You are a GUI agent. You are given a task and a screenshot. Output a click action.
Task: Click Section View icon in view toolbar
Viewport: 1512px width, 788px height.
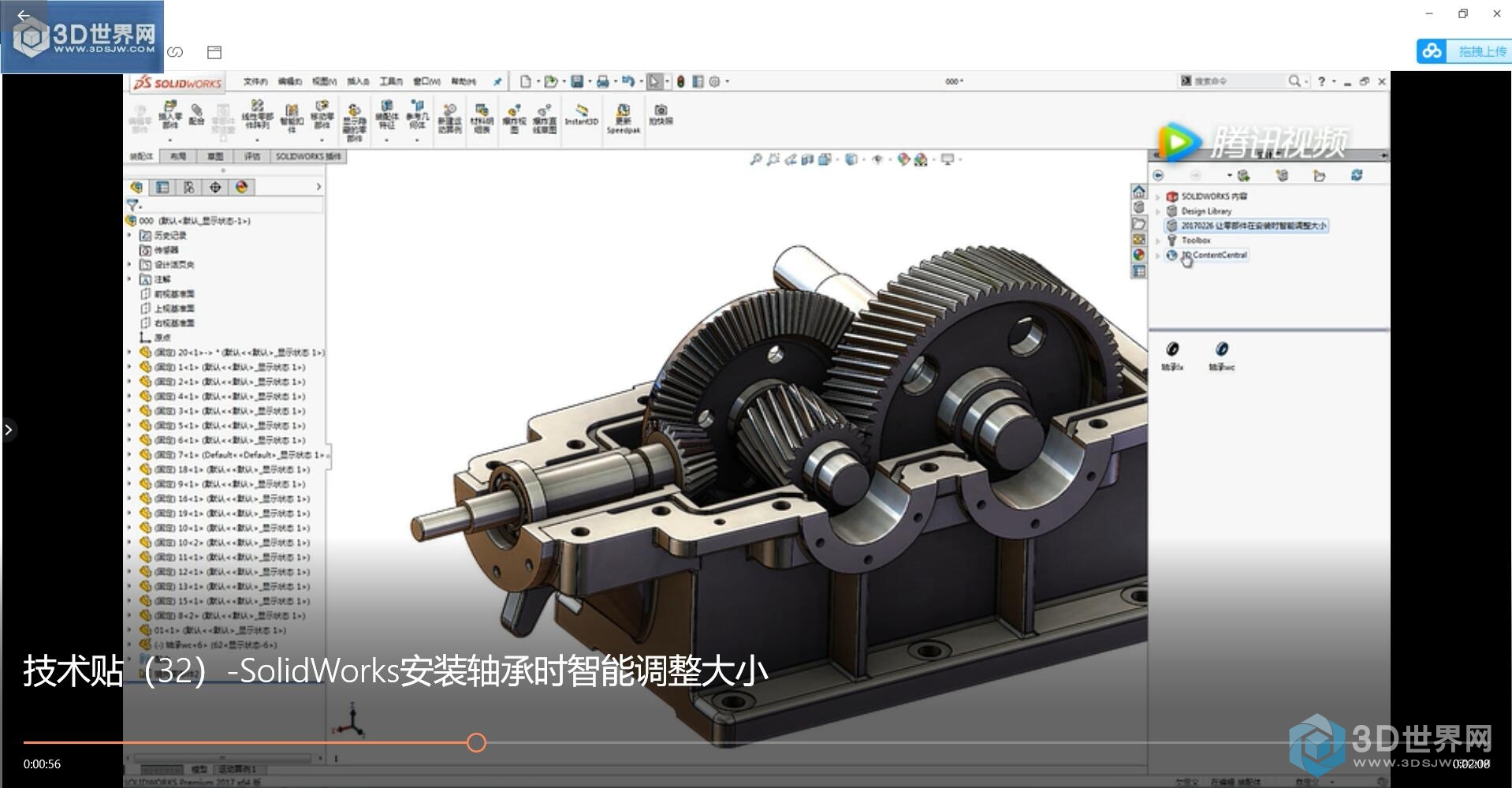[x=807, y=159]
